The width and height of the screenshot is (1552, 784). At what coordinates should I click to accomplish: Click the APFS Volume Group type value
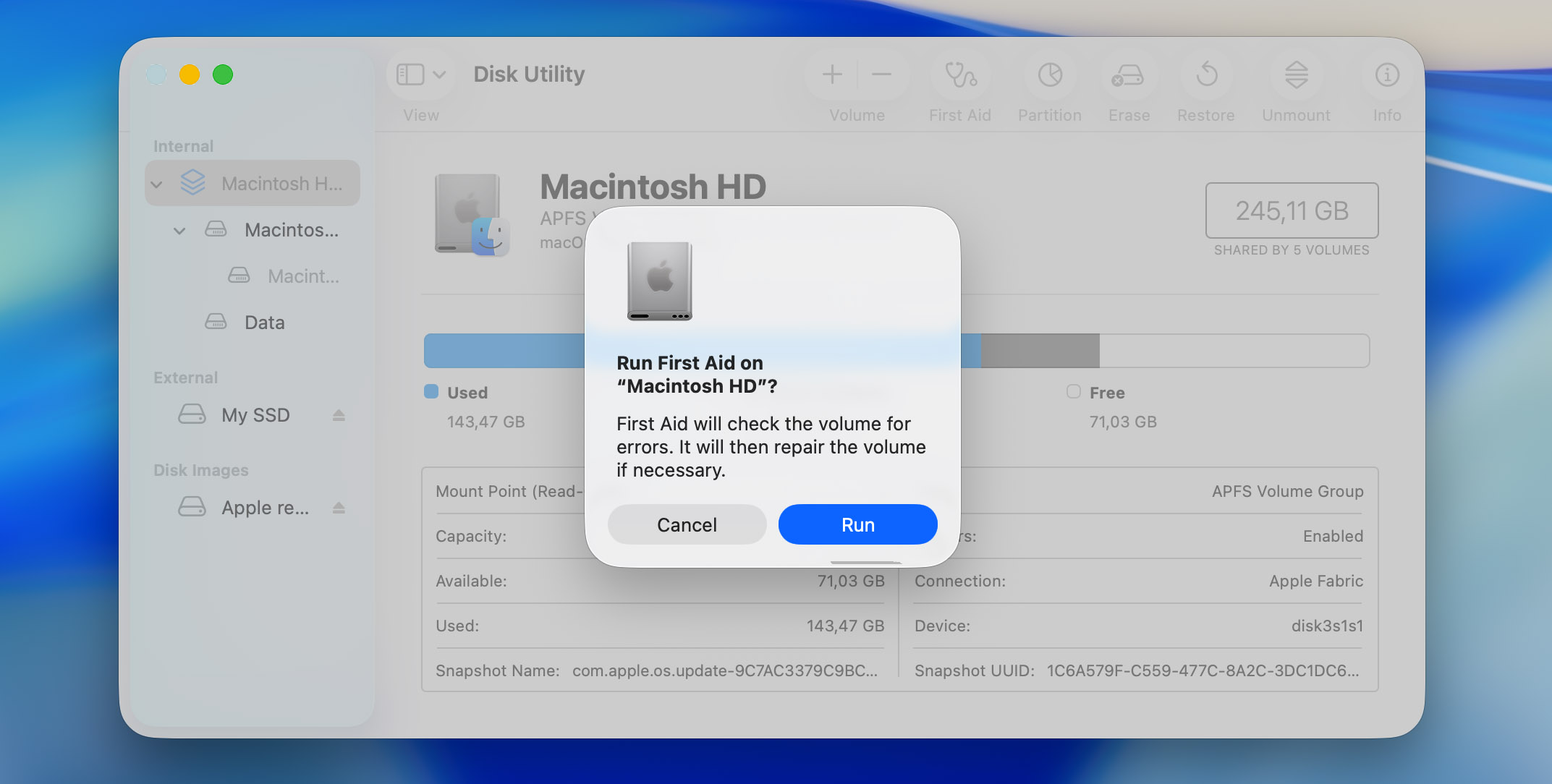coord(1288,491)
